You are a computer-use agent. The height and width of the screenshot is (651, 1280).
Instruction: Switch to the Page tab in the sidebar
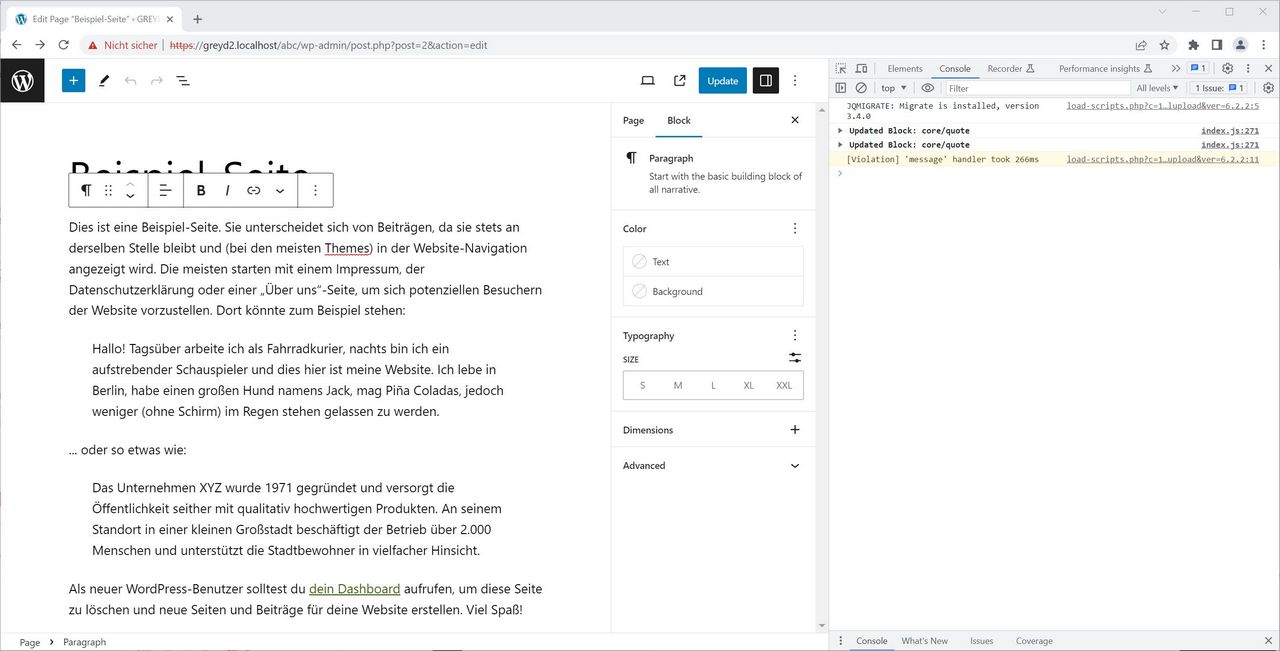[632, 120]
